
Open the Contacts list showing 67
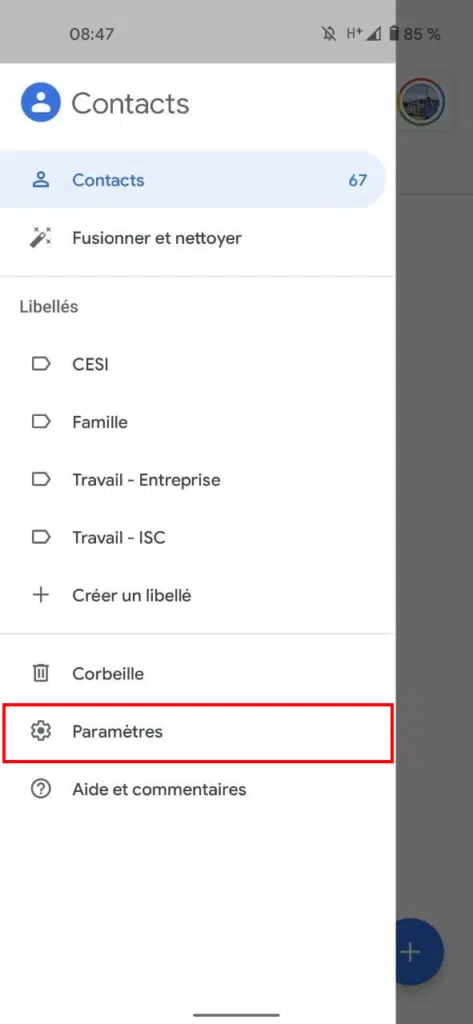[193, 180]
